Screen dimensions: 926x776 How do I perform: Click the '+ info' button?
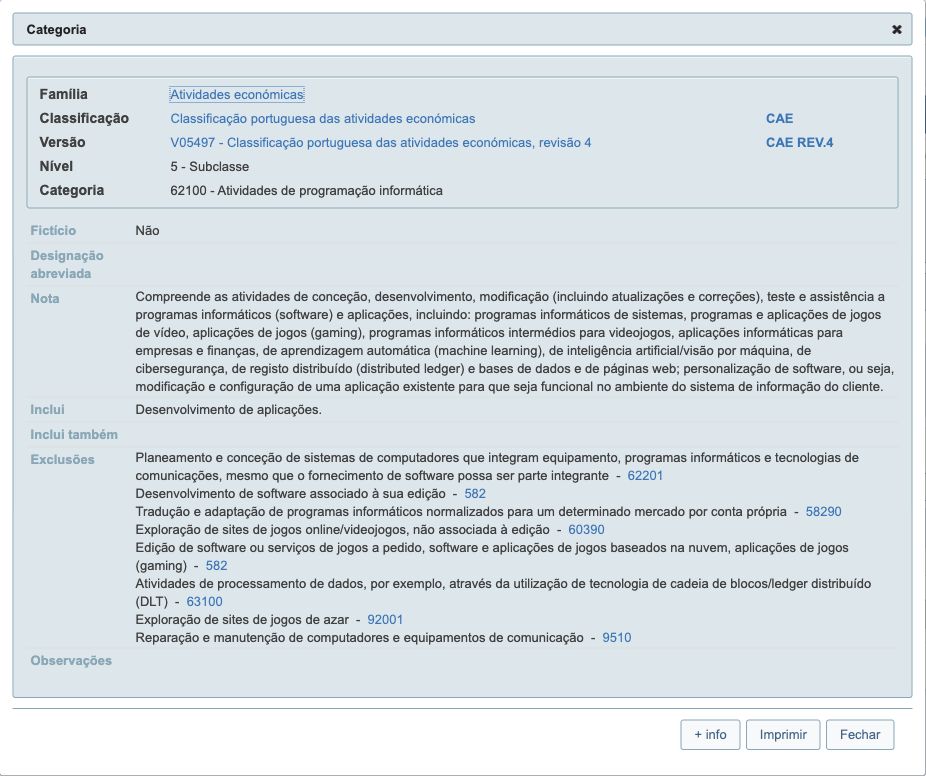coord(710,735)
